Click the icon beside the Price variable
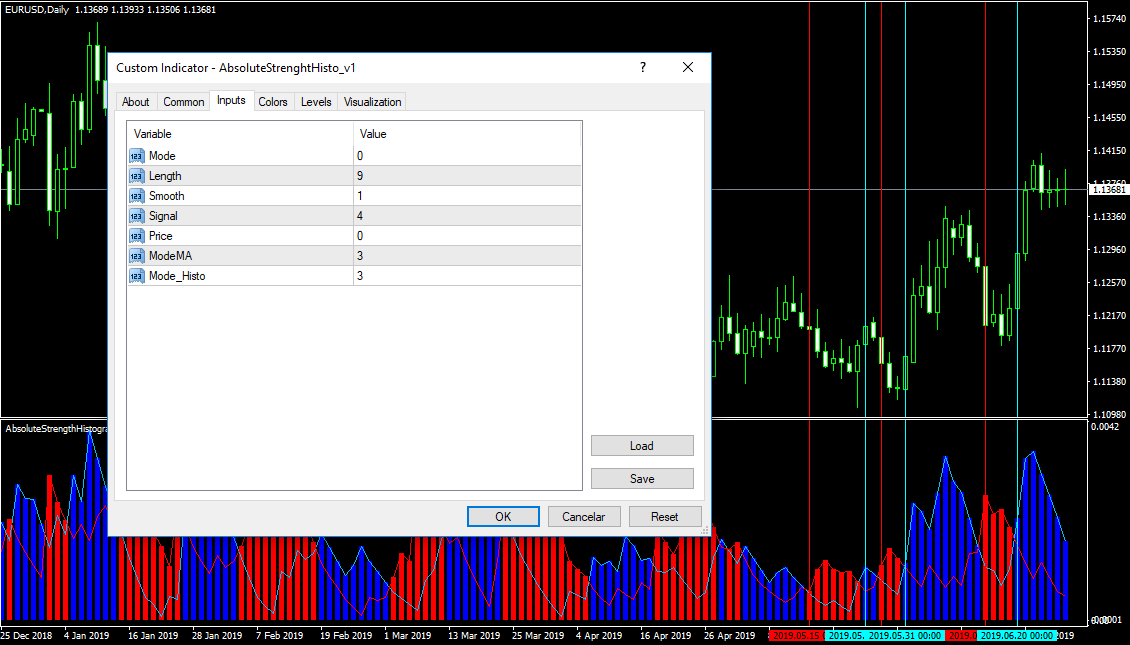The image size is (1130, 645). 137,236
